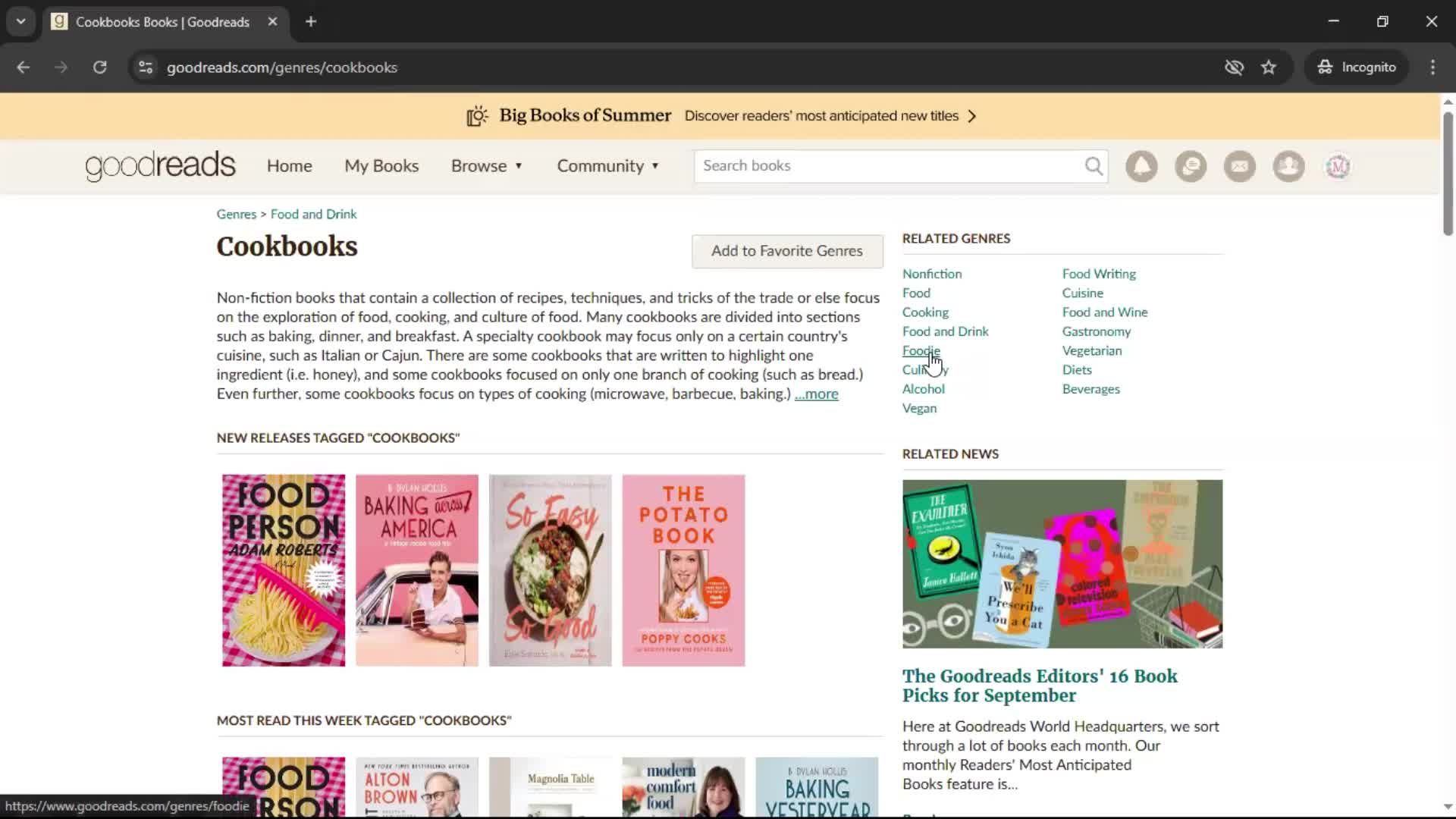Click the search magnifier icon
This screenshot has height=819, width=1456.
[x=1094, y=166]
